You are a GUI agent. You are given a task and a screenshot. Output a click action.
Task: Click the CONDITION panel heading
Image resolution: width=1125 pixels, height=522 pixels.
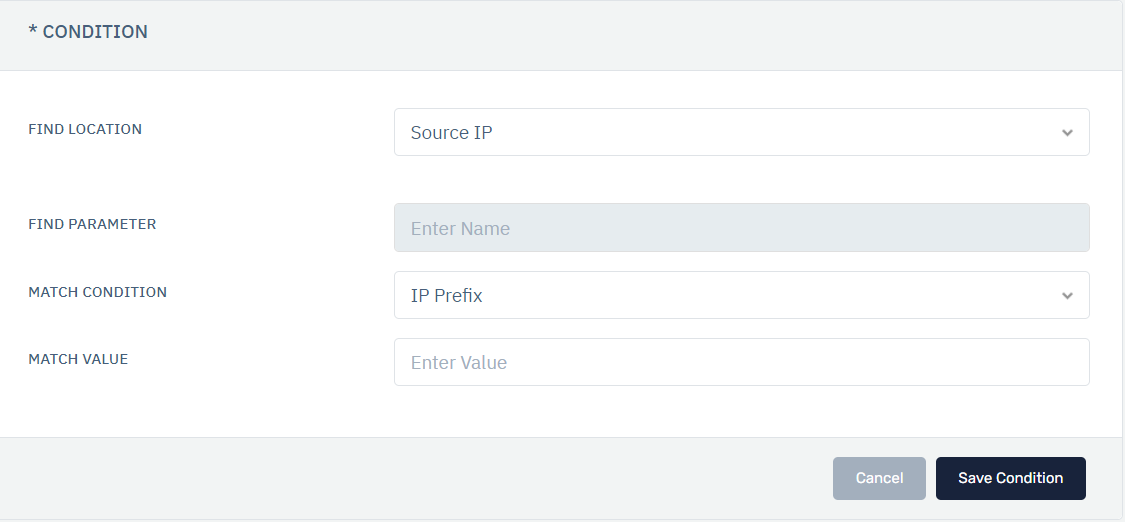pos(95,32)
